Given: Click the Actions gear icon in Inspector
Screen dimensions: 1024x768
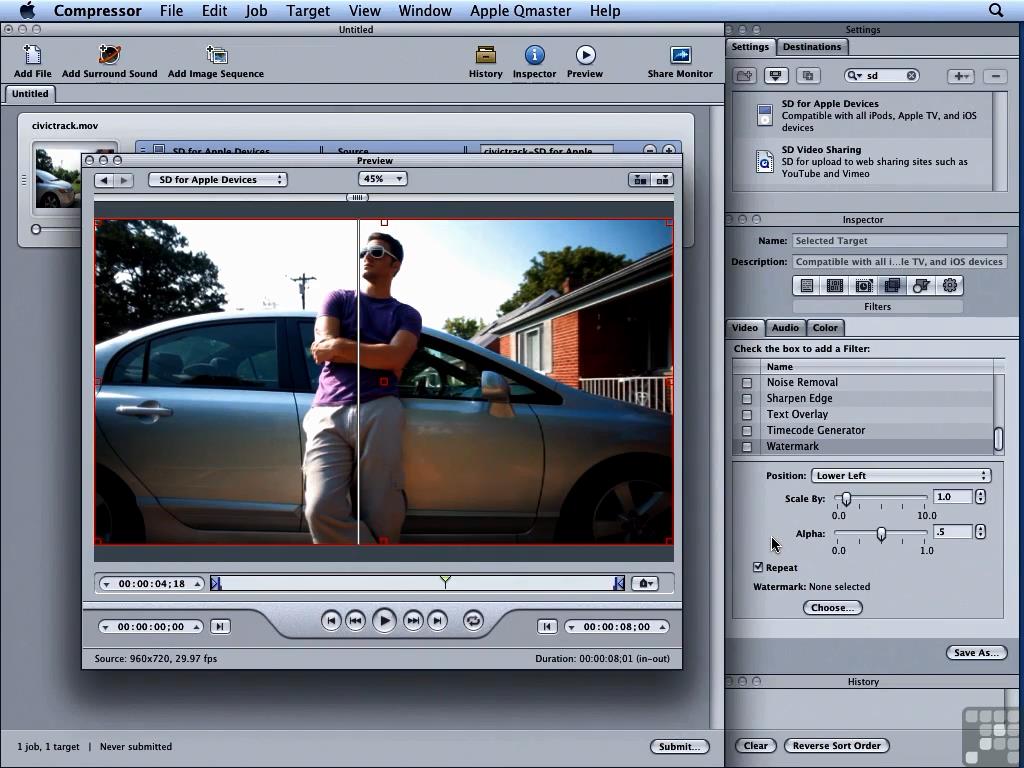Looking at the screenshot, I should [950, 285].
